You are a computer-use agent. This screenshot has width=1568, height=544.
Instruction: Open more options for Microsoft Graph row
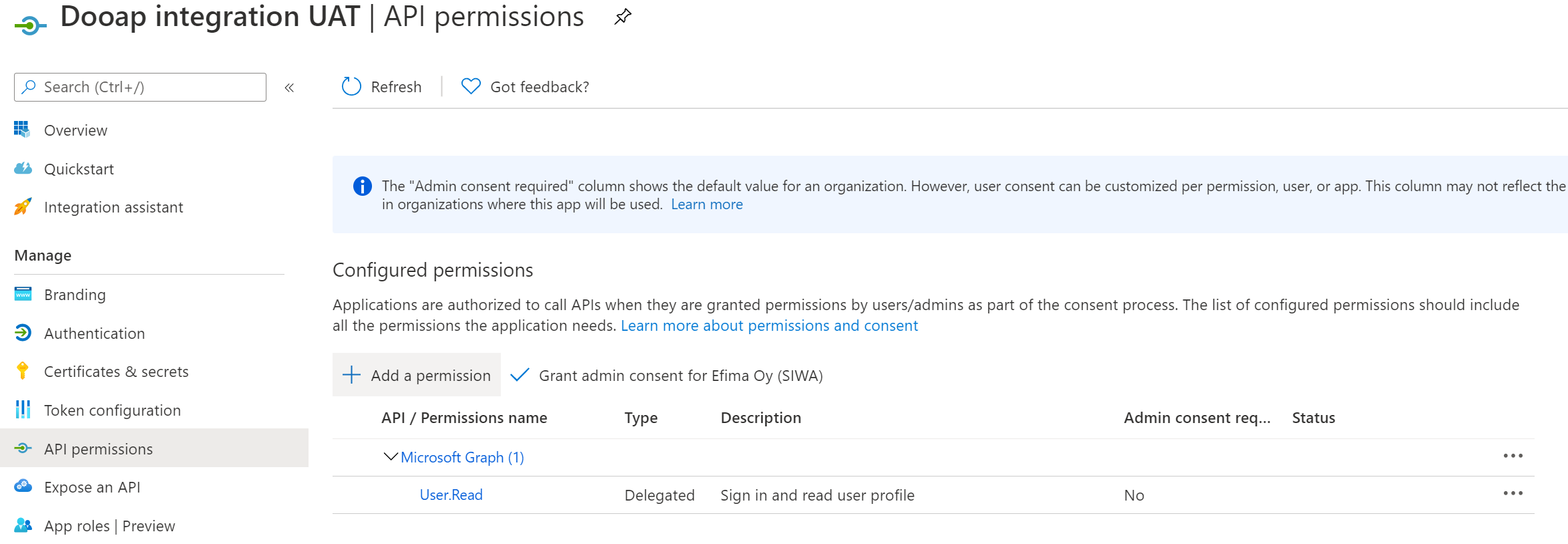tap(1513, 456)
